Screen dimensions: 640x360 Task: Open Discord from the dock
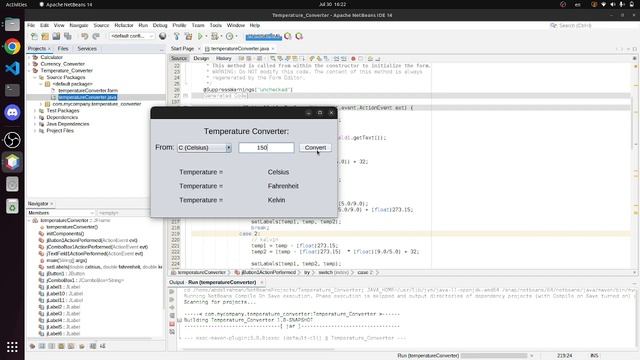pos(12,112)
